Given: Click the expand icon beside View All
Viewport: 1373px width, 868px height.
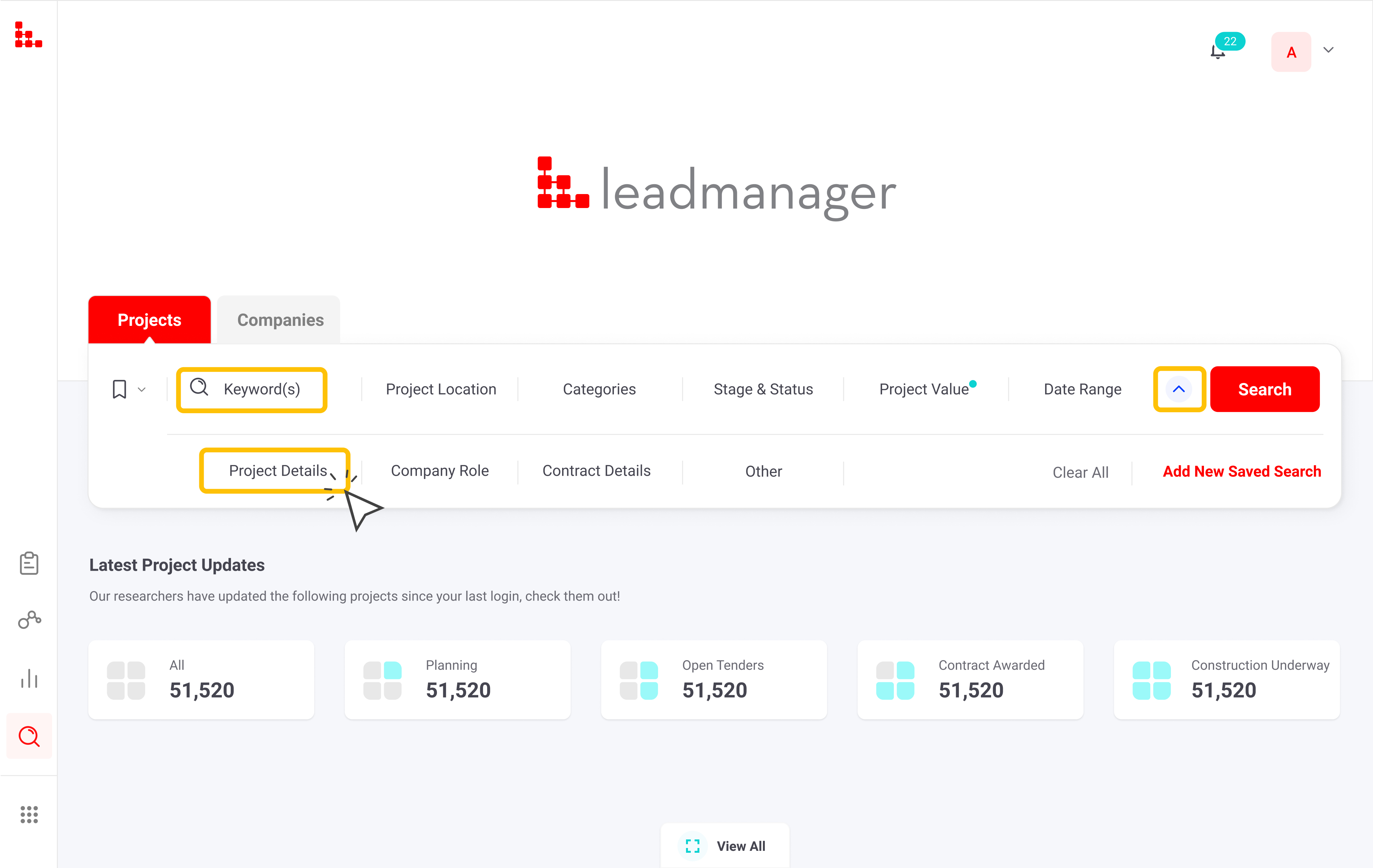Looking at the screenshot, I should coord(693,846).
